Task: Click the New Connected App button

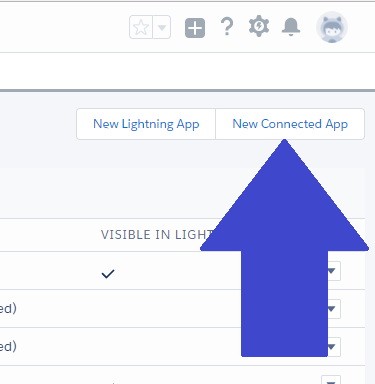Action: click(x=290, y=124)
